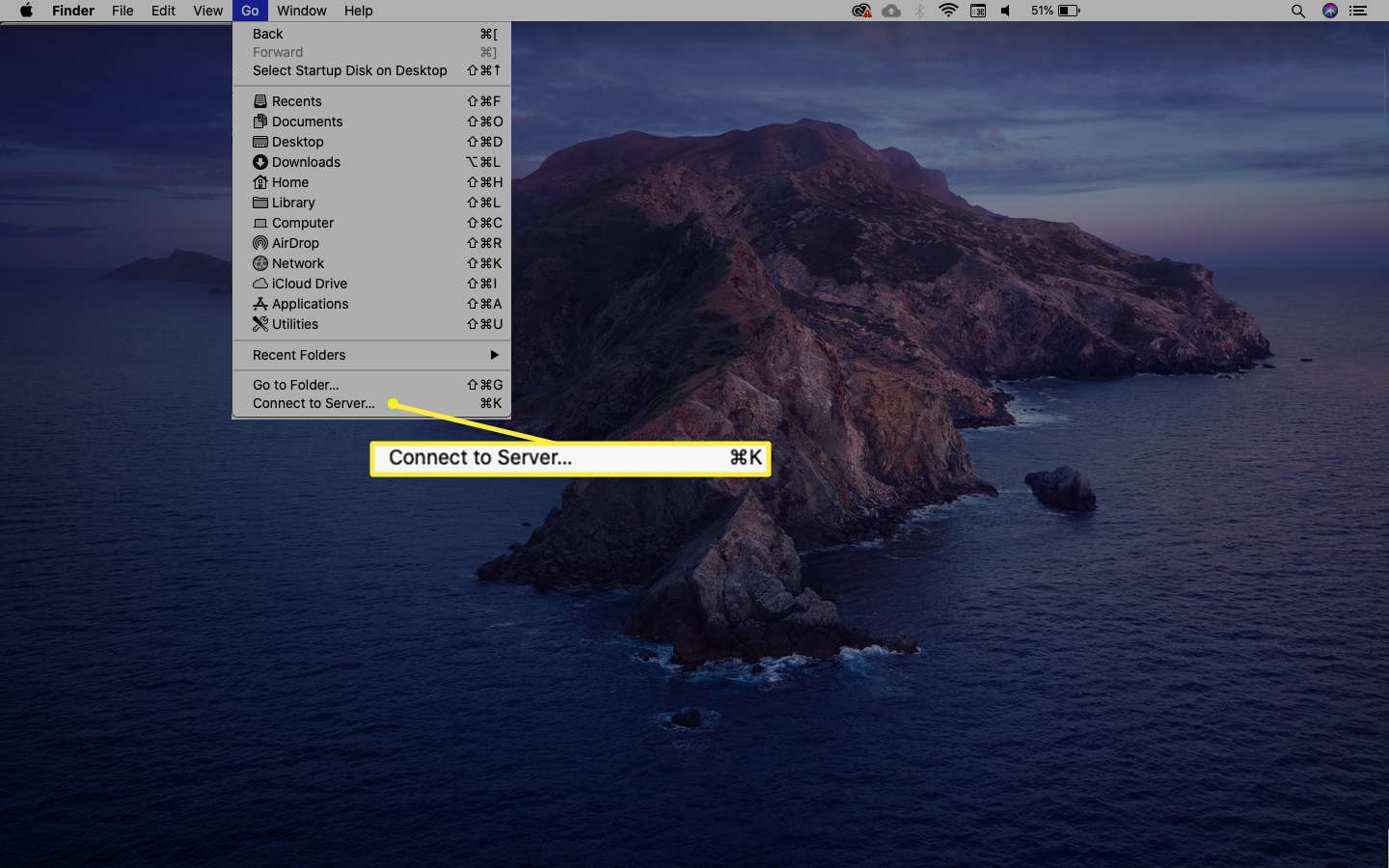This screenshot has height=868, width=1389.
Task: Choose Back in the Go menu
Action: pyautogui.click(x=371, y=34)
